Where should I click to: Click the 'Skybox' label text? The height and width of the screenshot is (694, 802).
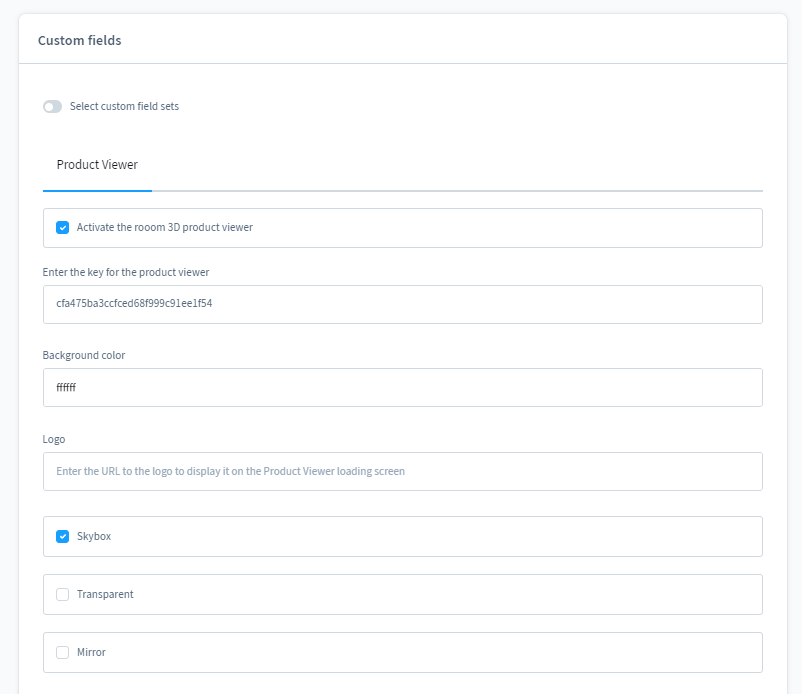point(94,537)
